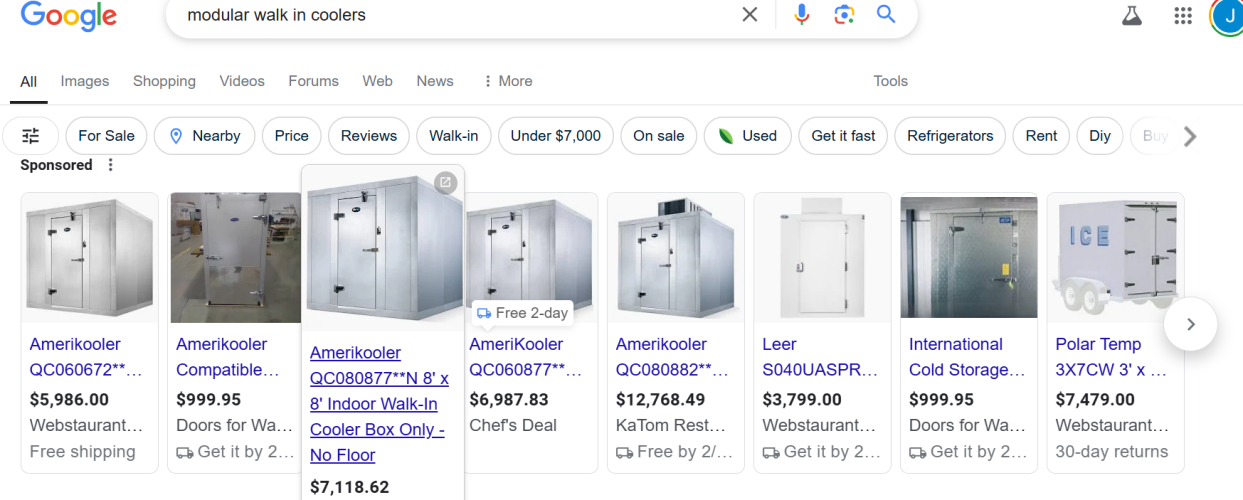1243x500 pixels.
Task: Click the Tools button
Action: pyautogui.click(x=890, y=81)
